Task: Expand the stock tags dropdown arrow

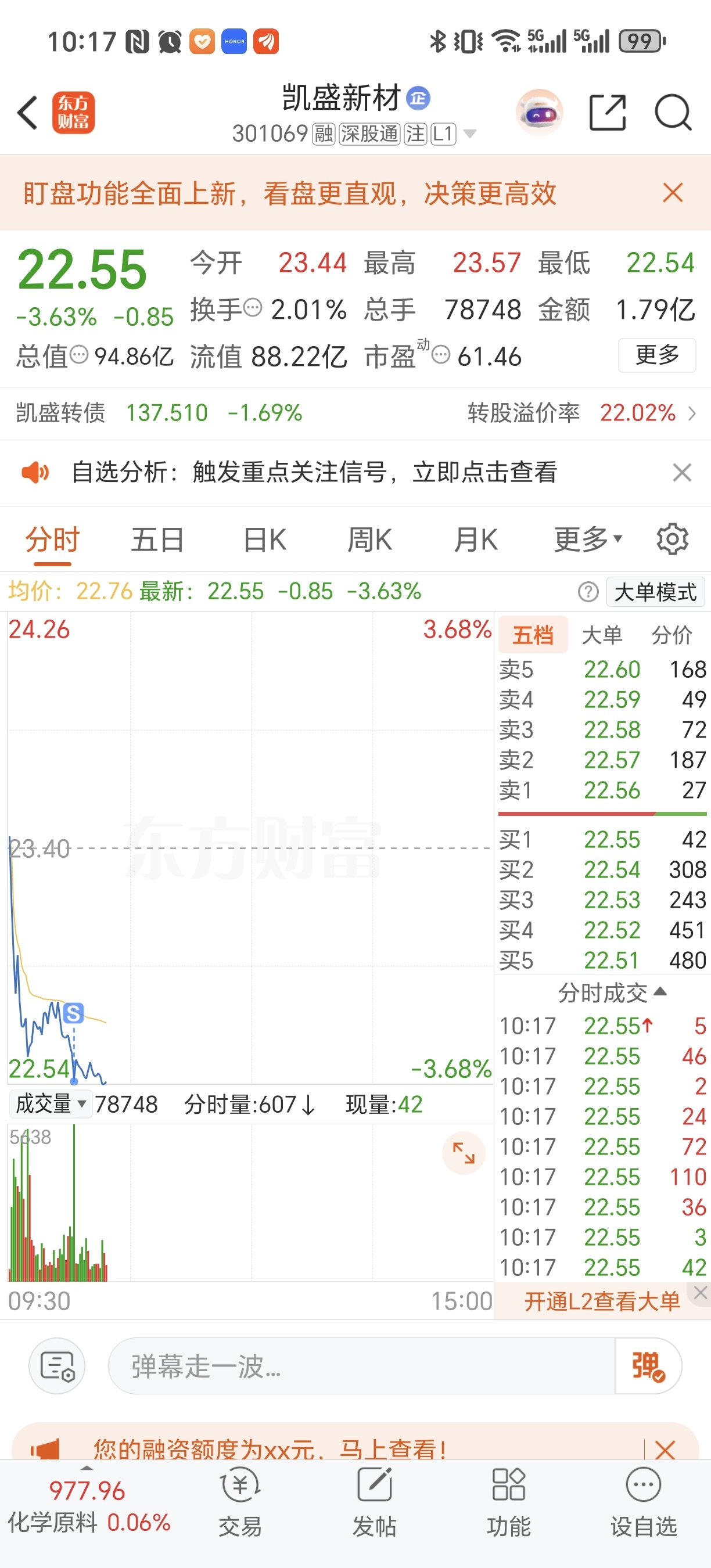Action: tap(470, 134)
